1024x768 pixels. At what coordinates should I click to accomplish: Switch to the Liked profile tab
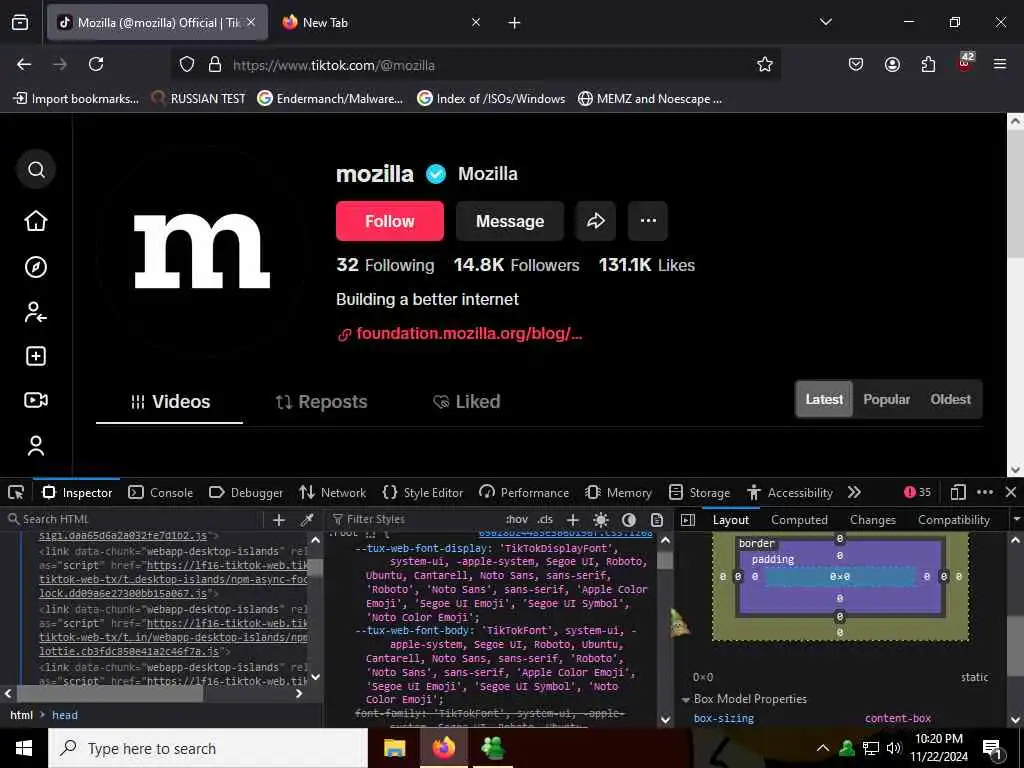[467, 402]
